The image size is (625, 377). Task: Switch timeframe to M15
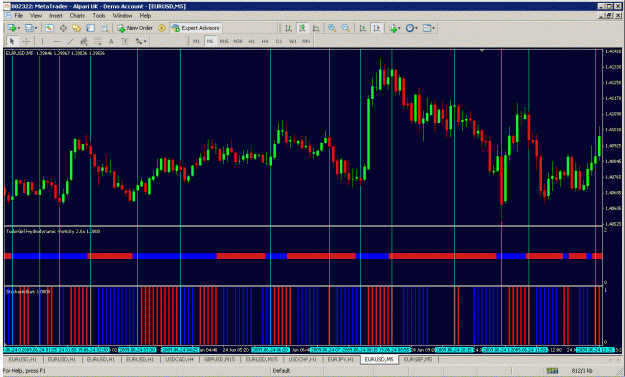[x=224, y=41]
